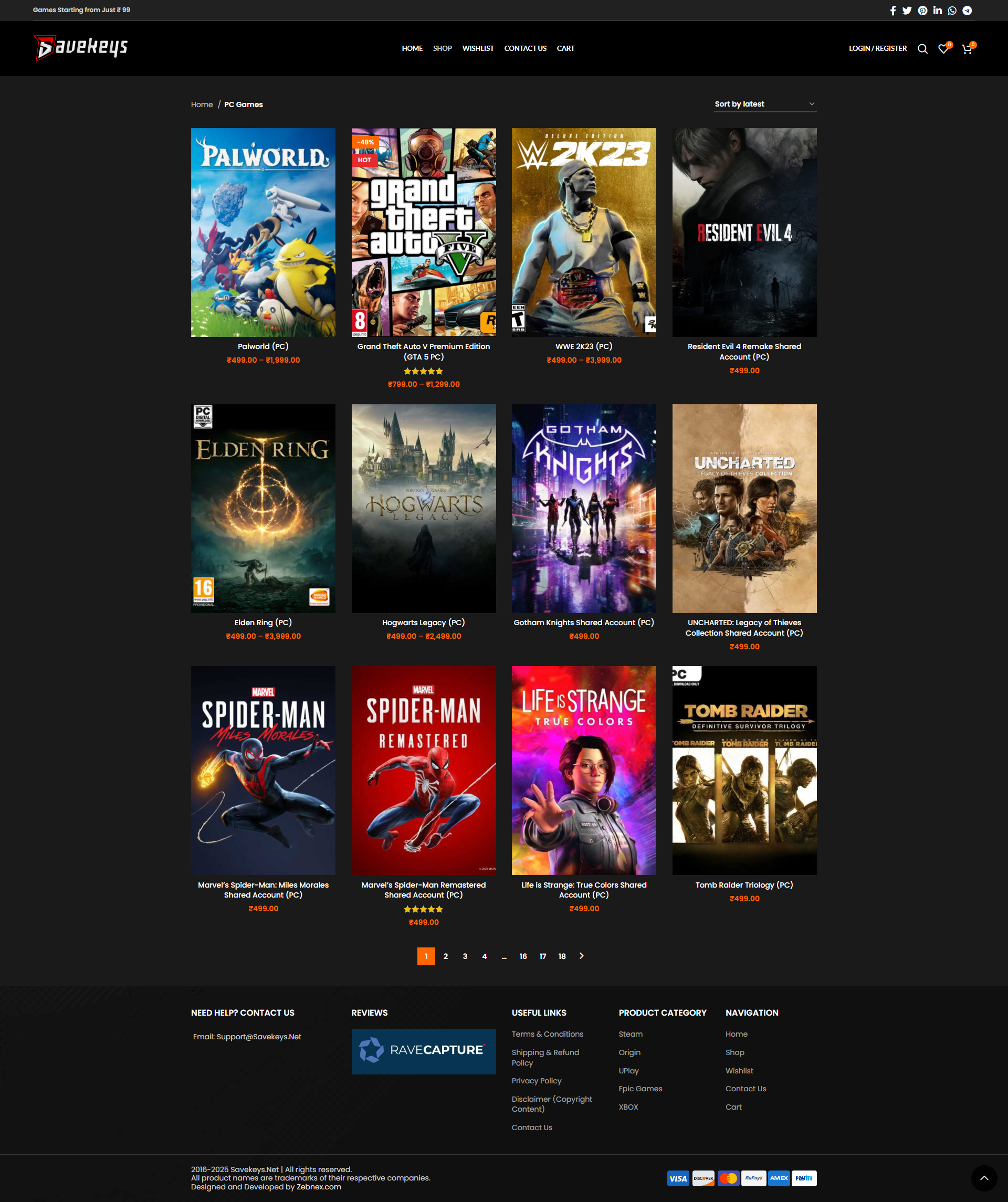The height and width of the screenshot is (1202, 1008).
Task: Open the Epic Games category link
Action: coord(640,1089)
